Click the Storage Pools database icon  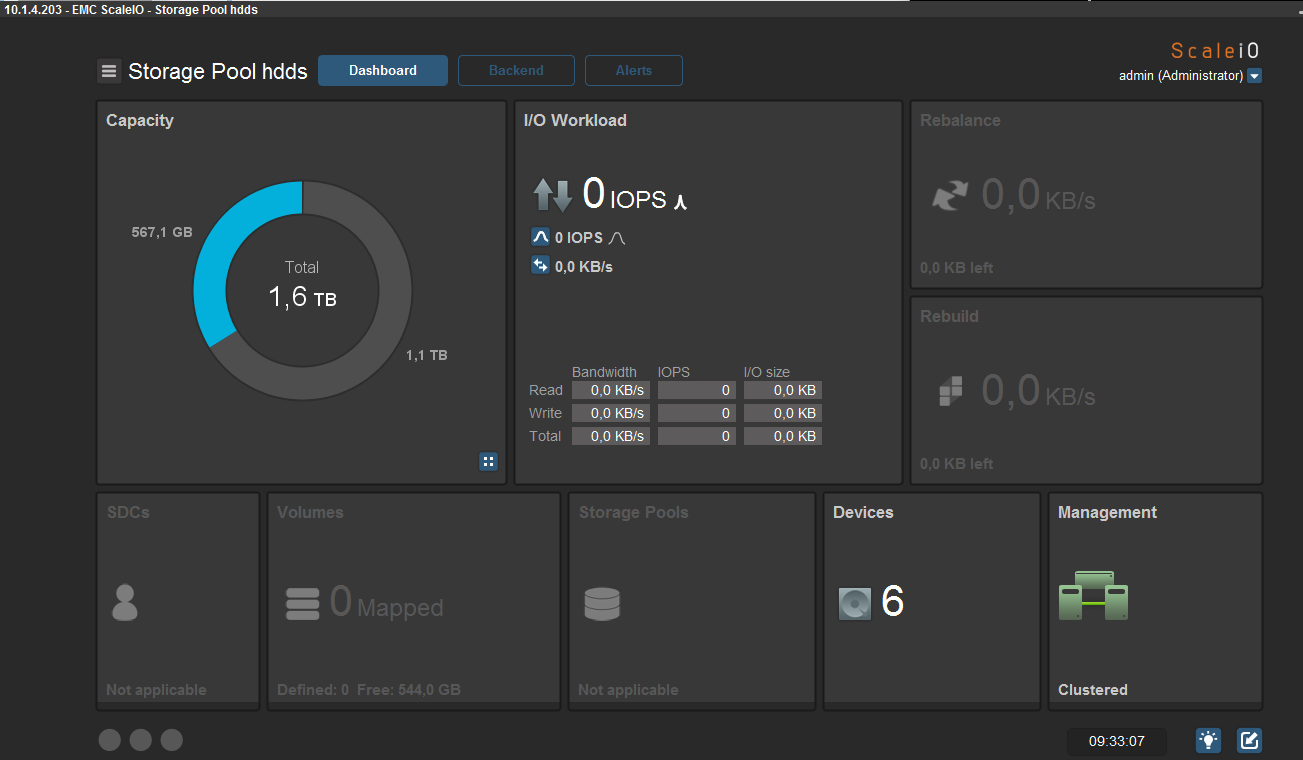pos(602,604)
